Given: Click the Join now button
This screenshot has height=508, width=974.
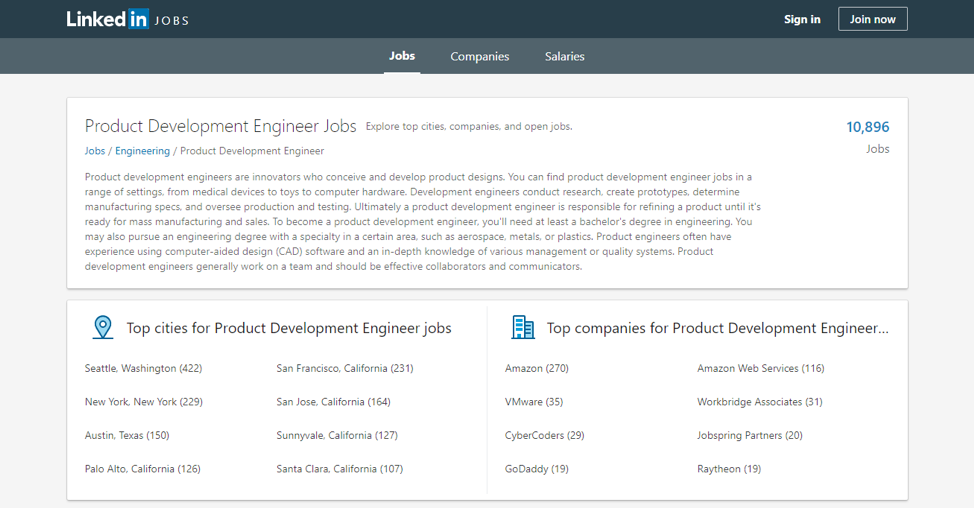Looking at the screenshot, I should click(873, 19).
